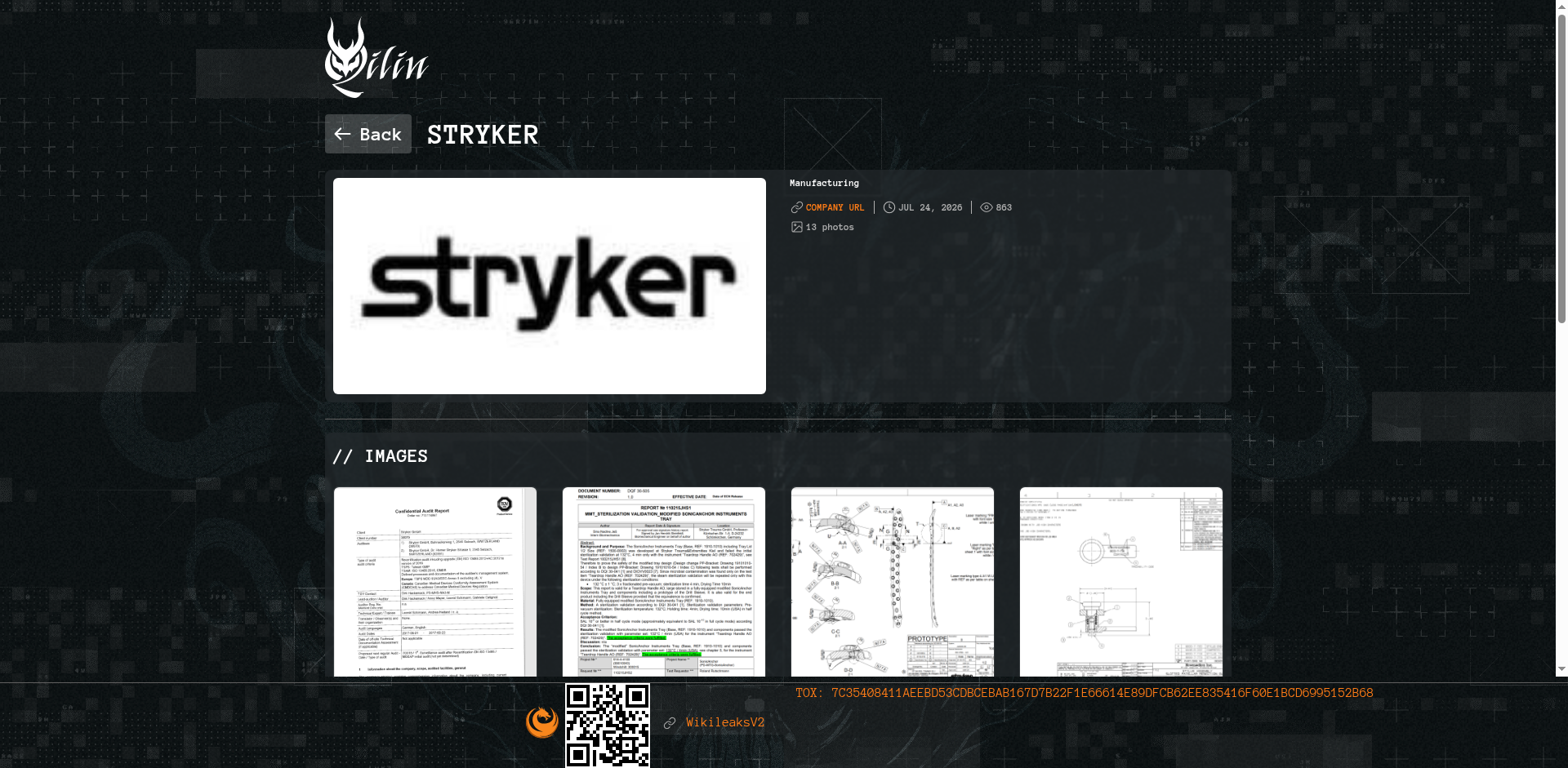Click the QR code in the footer
The image size is (1568, 768).
[608, 726]
